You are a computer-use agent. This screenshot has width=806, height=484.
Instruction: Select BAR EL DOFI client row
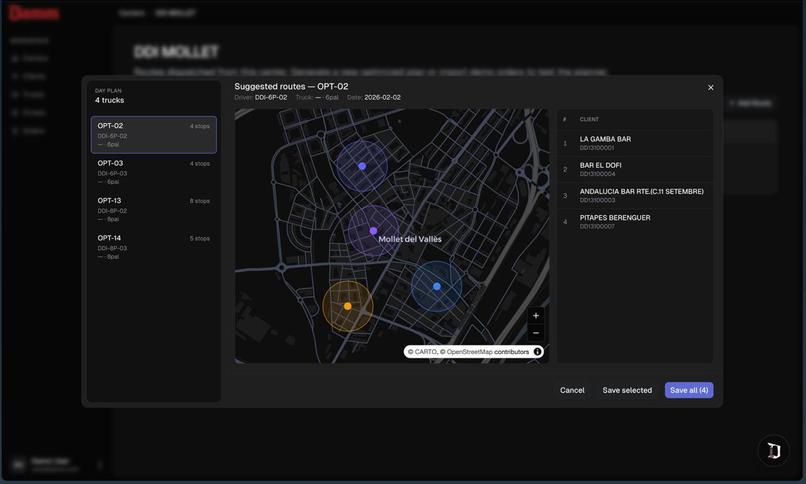[x=635, y=170]
